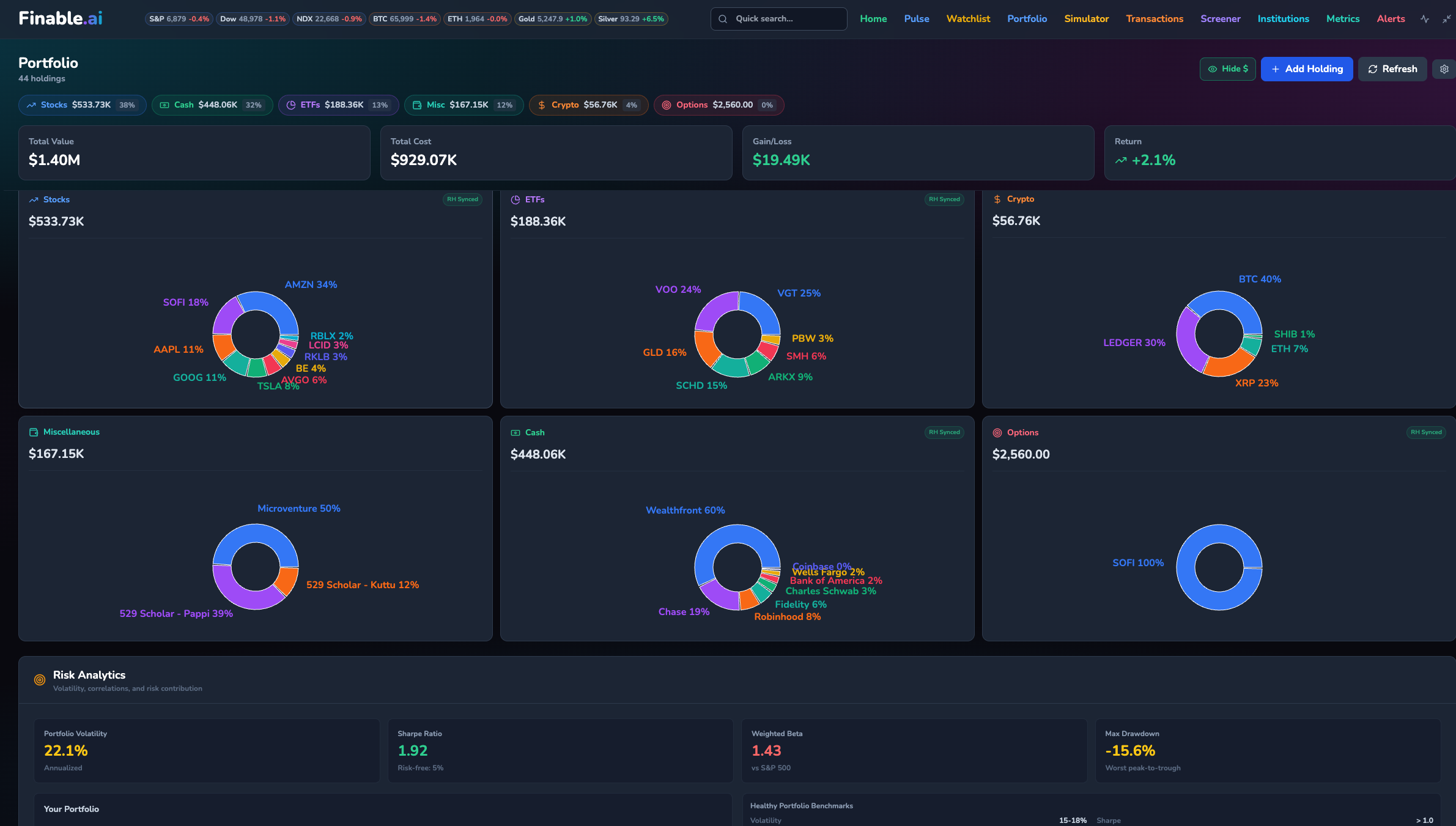Open the Watchlist page
1456x826 pixels.
968,18
